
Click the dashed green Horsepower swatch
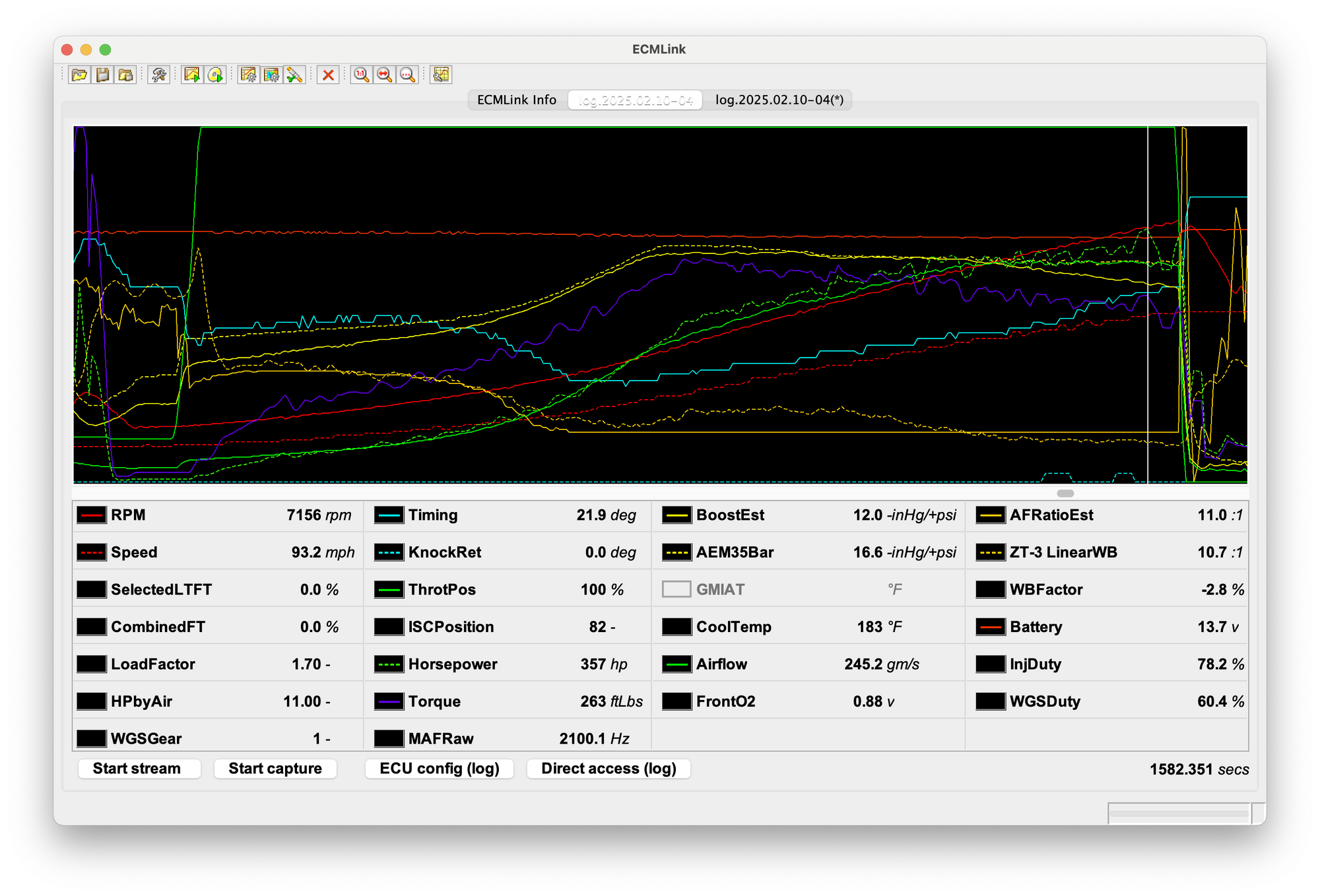389,664
